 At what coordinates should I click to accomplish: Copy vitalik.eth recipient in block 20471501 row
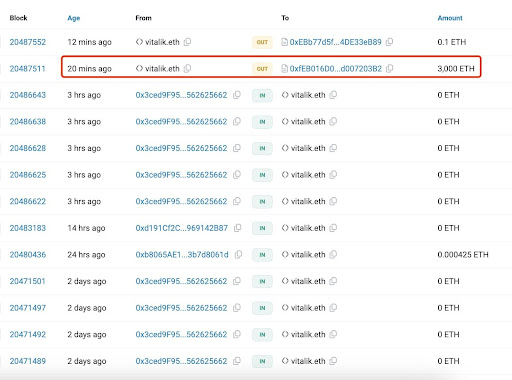tap(333, 281)
